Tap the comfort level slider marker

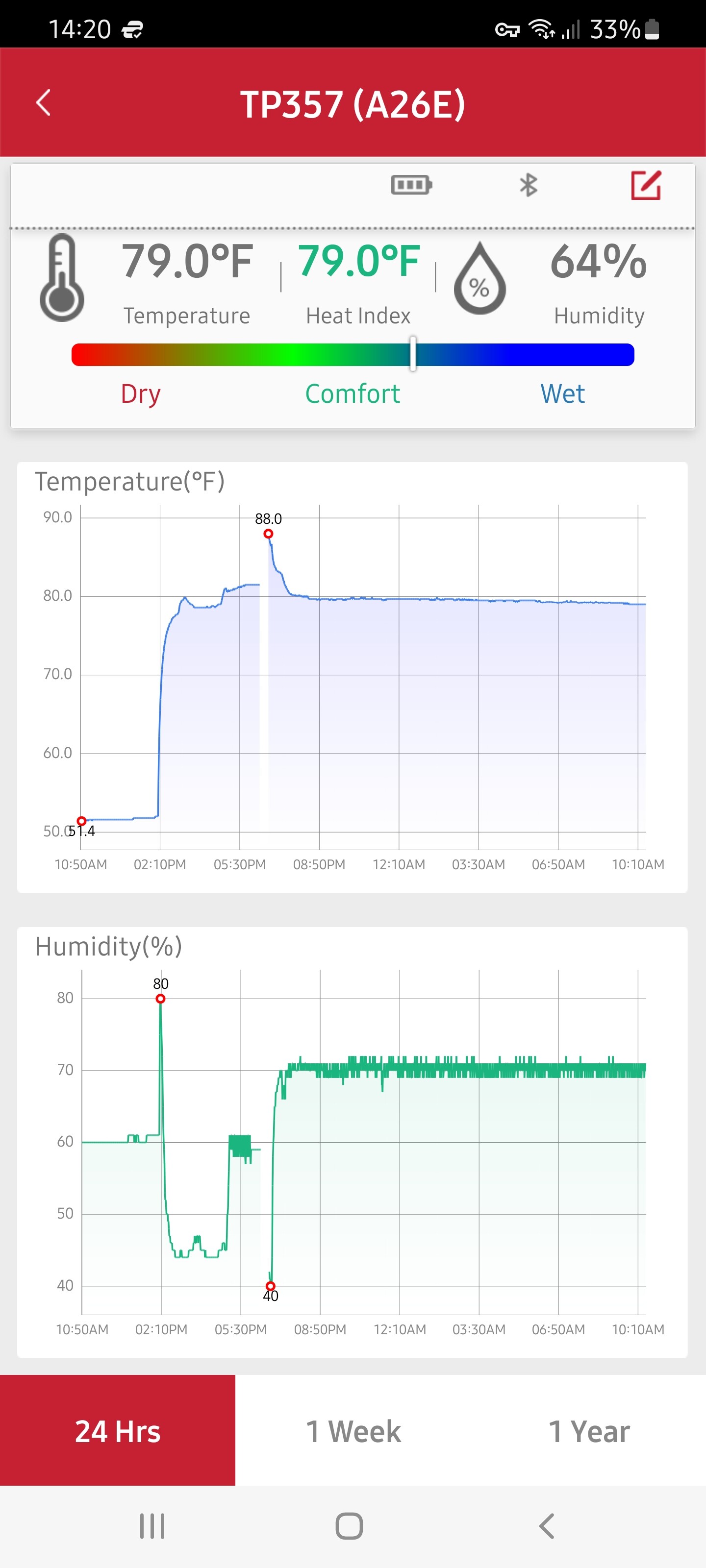point(412,354)
